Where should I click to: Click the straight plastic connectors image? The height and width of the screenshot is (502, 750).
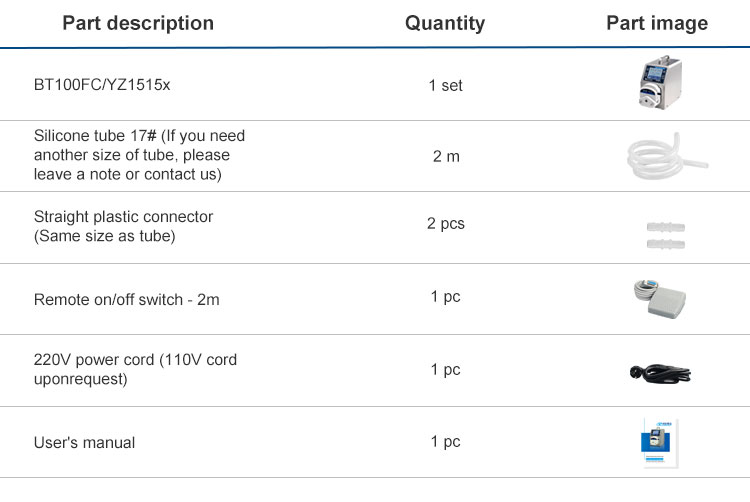[x=666, y=235]
